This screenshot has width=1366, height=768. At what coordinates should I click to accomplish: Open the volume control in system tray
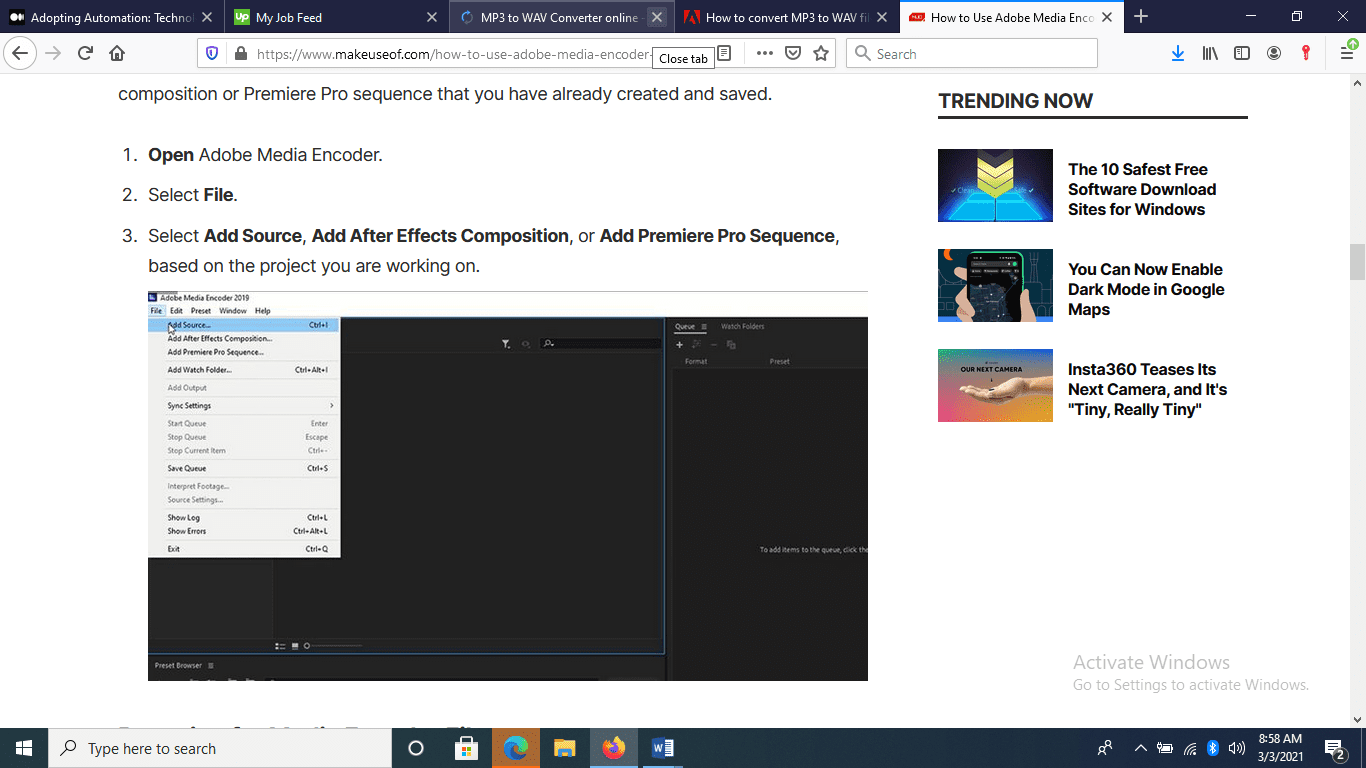[x=1236, y=748]
